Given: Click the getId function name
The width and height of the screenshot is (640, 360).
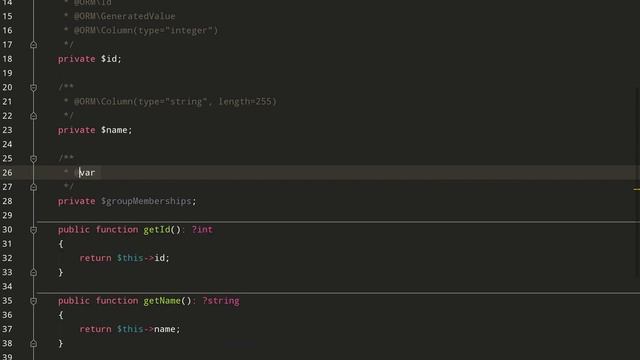Looking at the screenshot, I should point(157,229).
